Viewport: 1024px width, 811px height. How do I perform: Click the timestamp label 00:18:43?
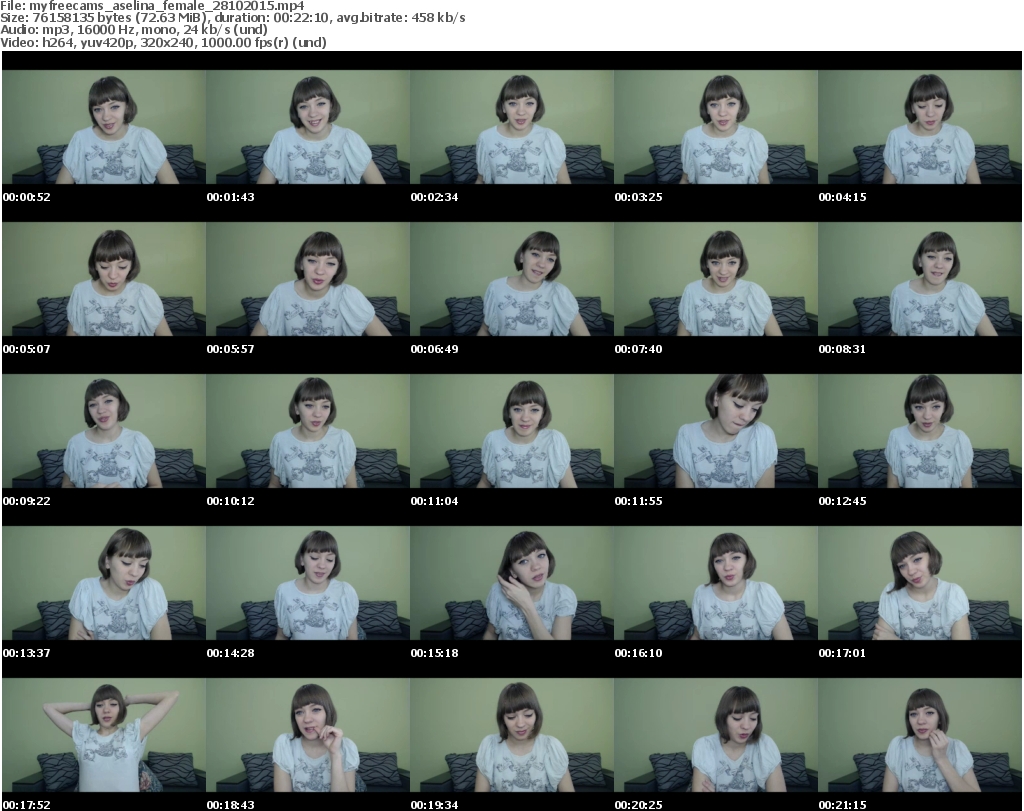point(231,805)
